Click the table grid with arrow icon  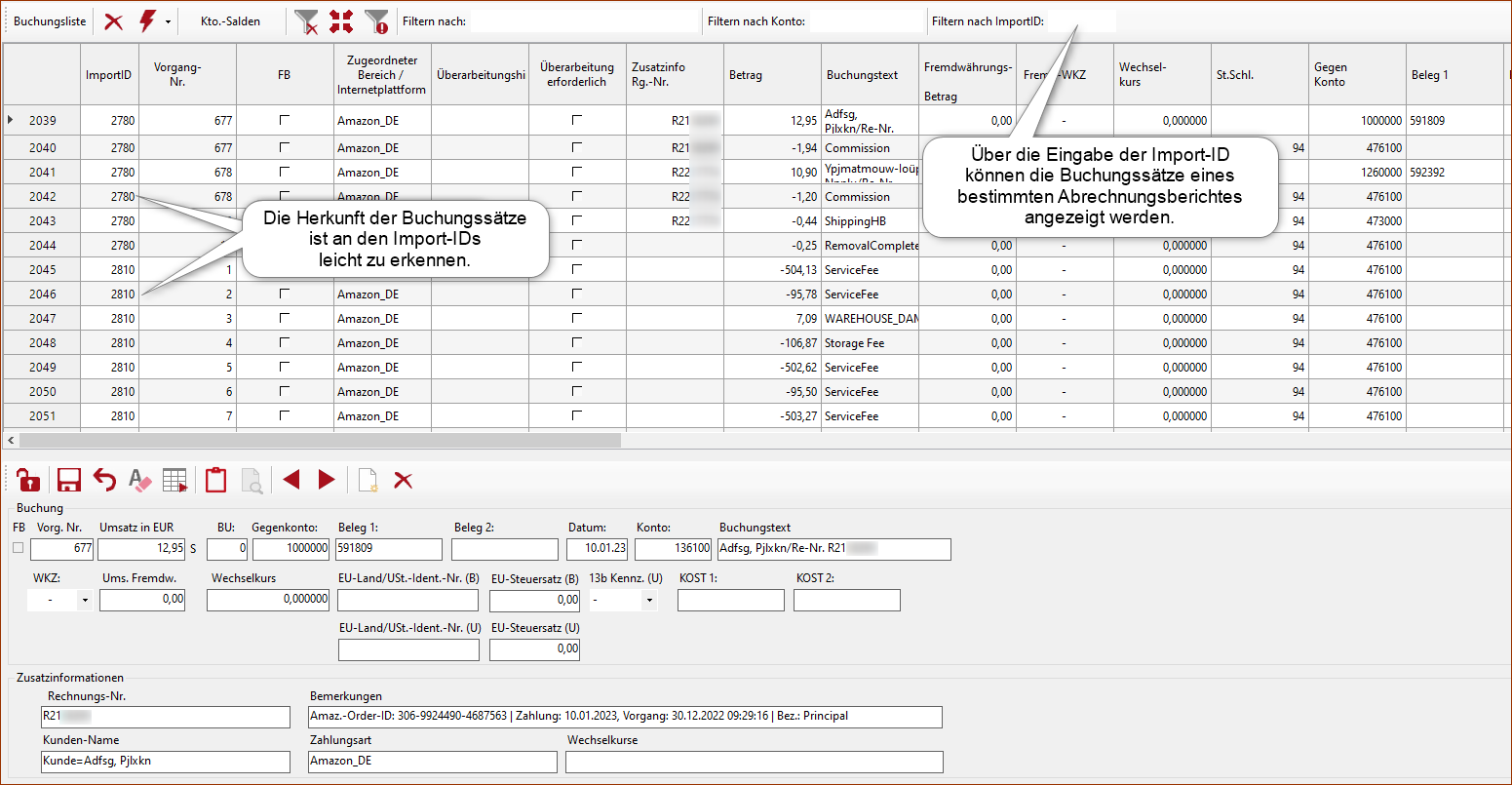tap(175, 480)
